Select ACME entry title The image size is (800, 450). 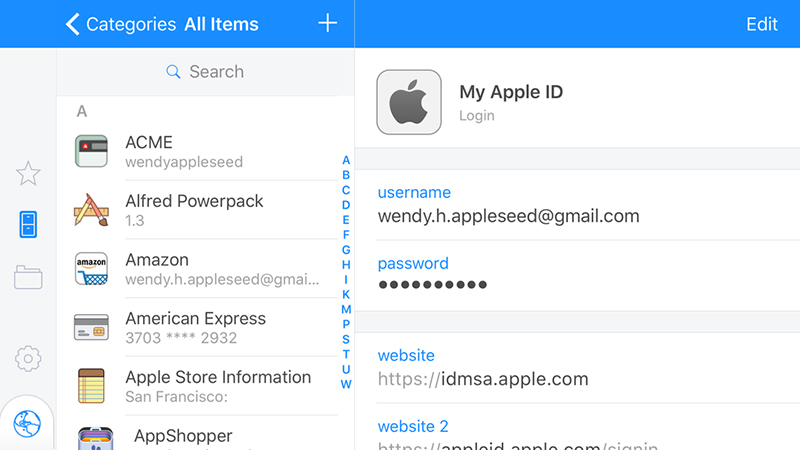(149, 142)
